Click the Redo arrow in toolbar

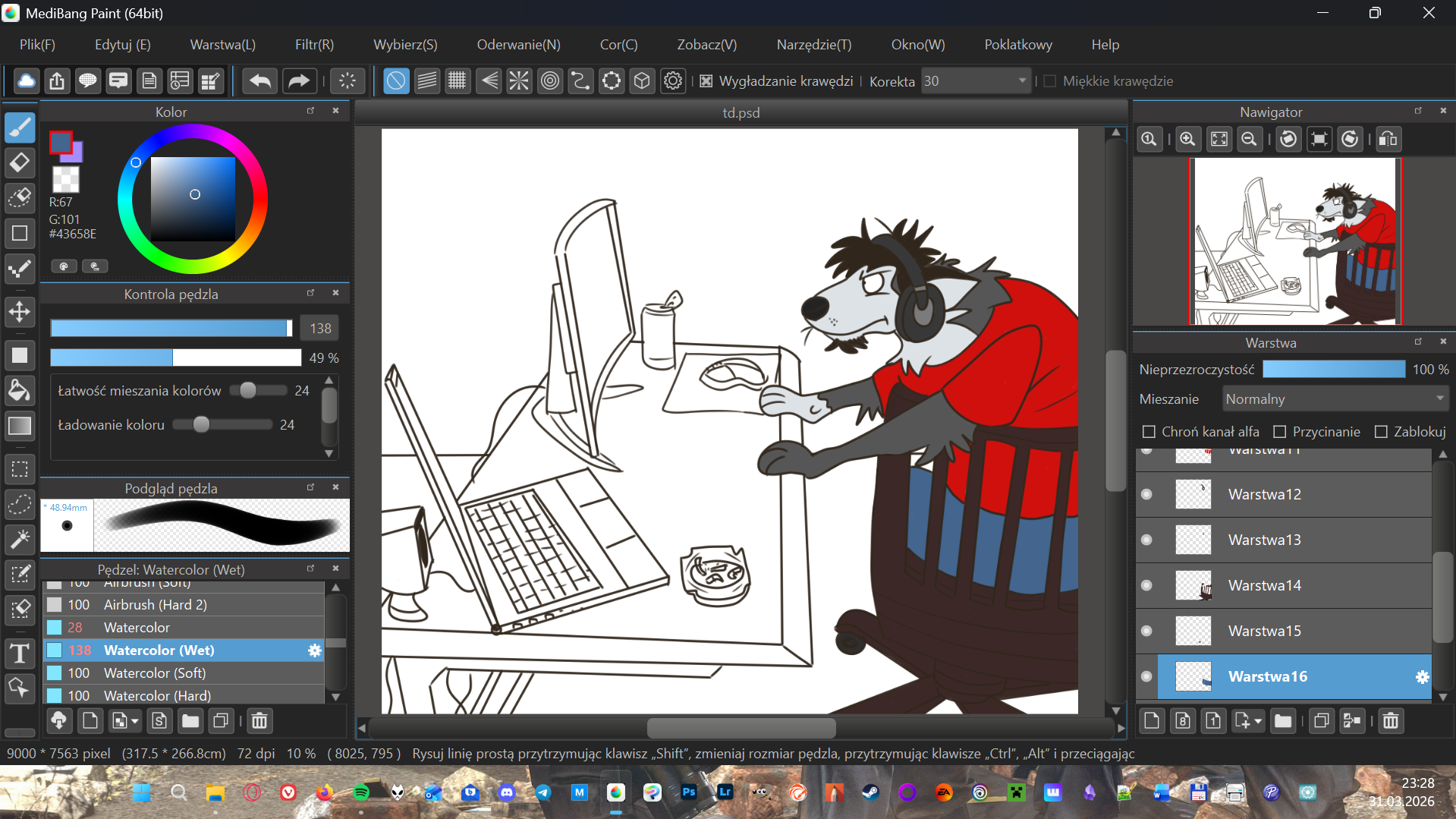click(x=299, y=81)
